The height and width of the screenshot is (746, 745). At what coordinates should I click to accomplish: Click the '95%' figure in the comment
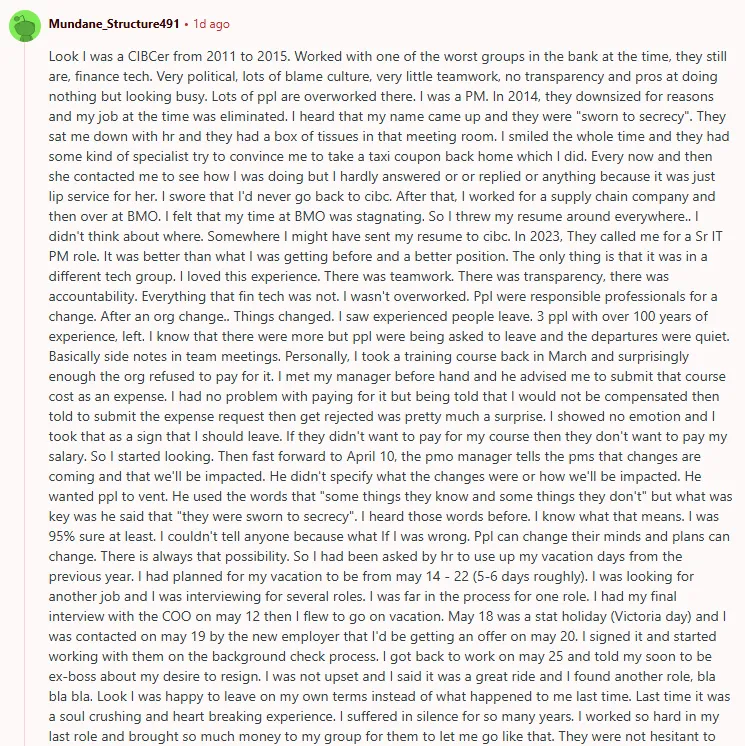[62, 536]
